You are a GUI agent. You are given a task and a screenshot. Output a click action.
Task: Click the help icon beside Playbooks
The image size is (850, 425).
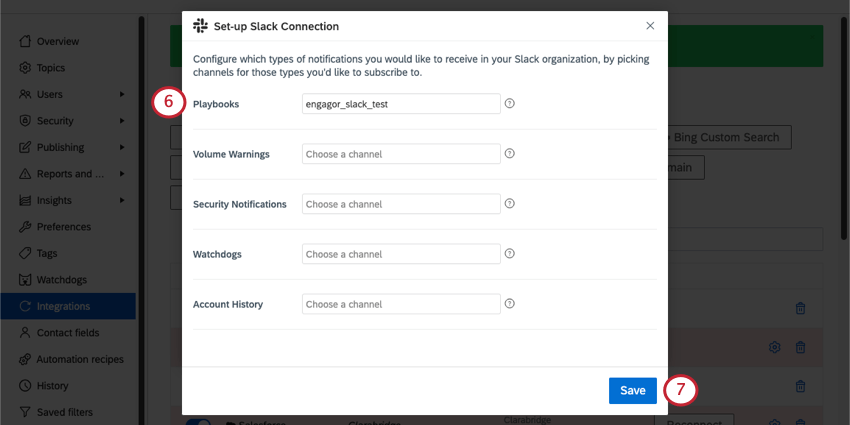pos(510,103)
